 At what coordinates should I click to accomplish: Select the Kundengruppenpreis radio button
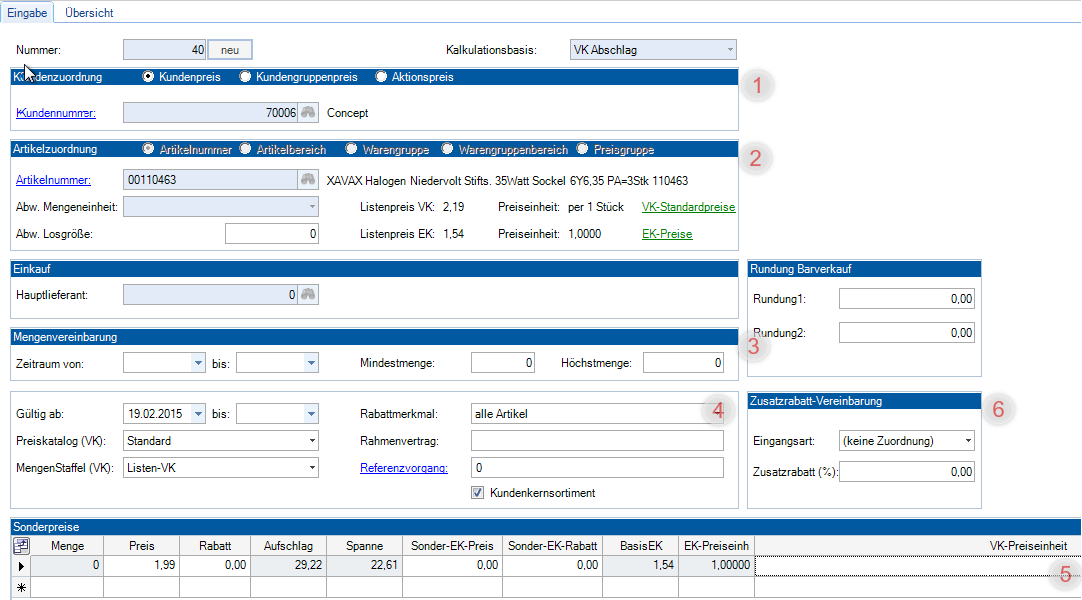[x=245, y=77]
